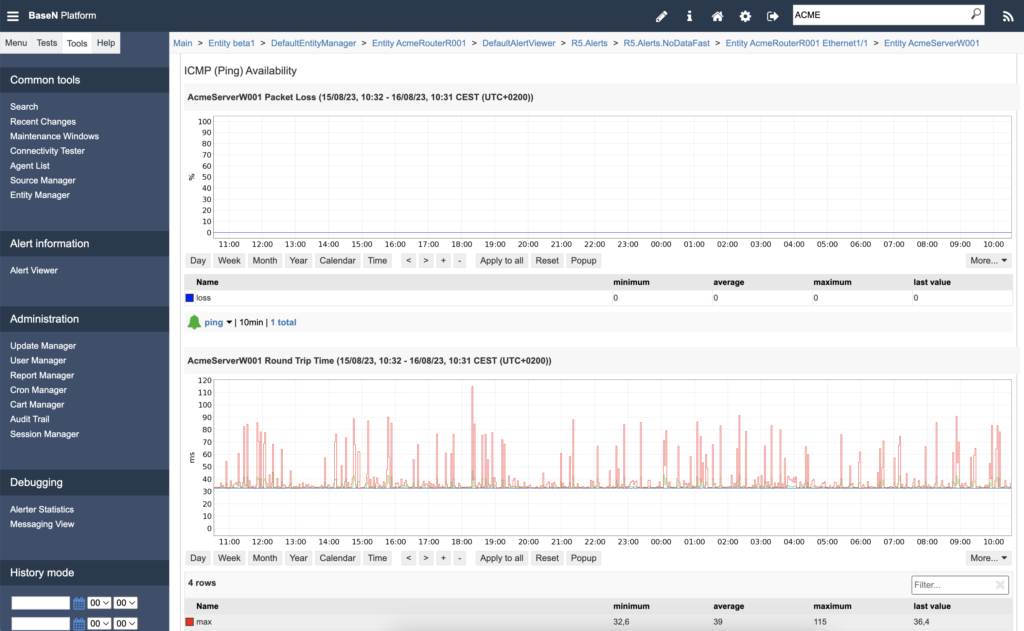The width and height of the screenshot is (1024, 631).
Task: Switch to the Tests tab
Action: (46, 43)
